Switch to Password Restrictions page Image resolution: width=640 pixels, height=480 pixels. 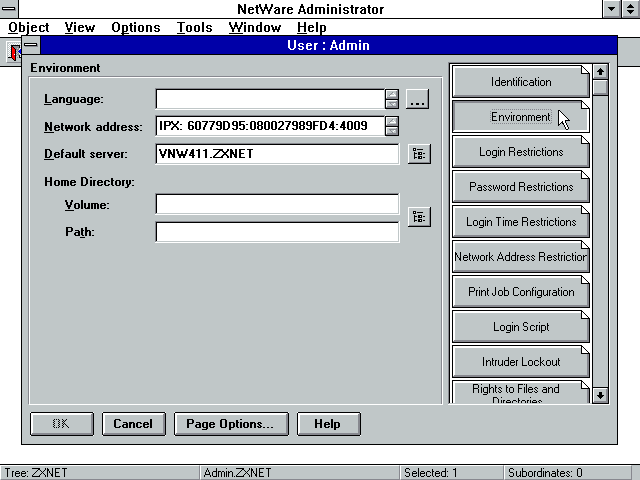521,187
